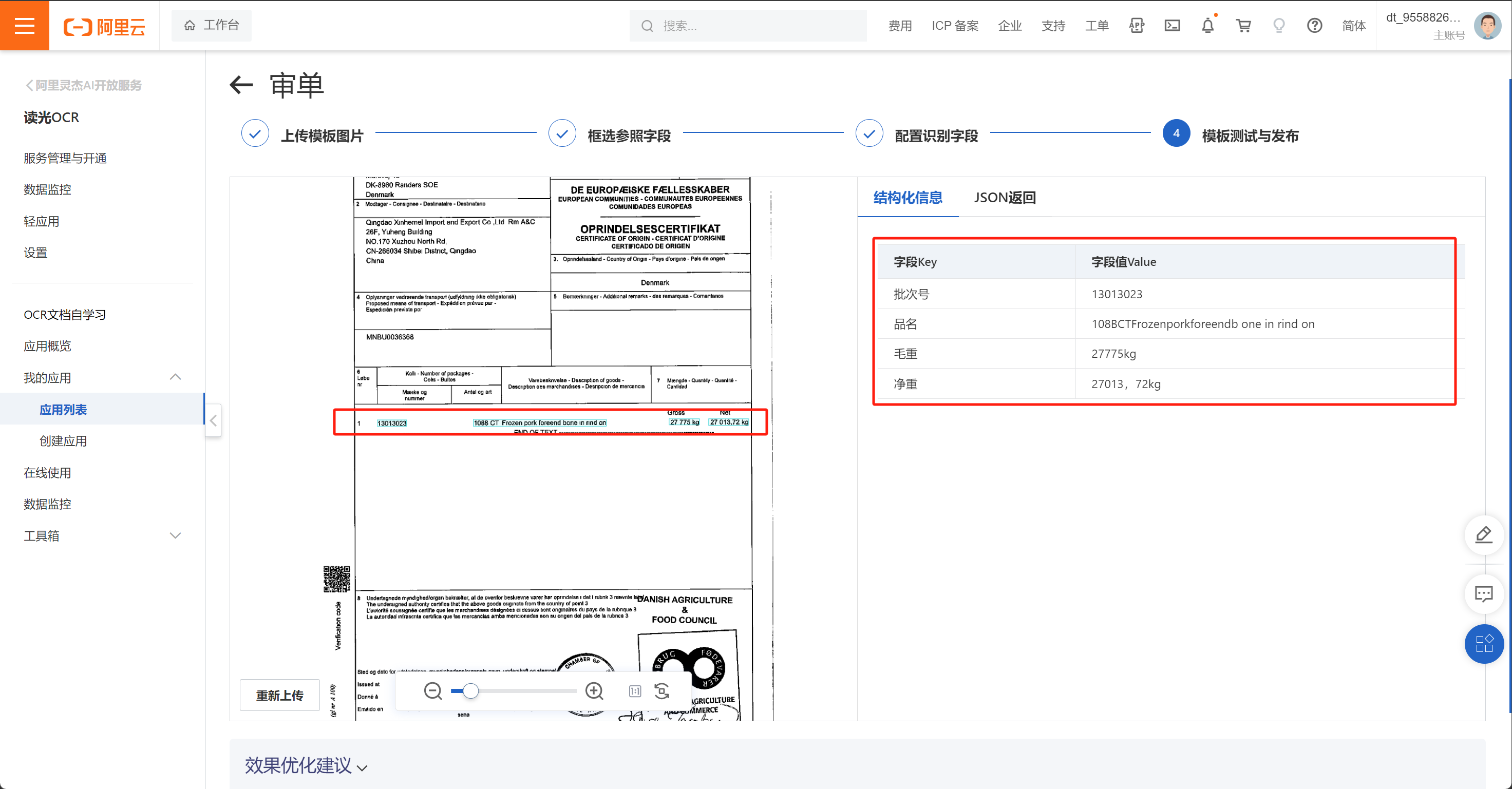Go back to 阿里灵杰AI开放服务
The height and width of the screenshot is (789, 1512).
[x=83, y=86]
